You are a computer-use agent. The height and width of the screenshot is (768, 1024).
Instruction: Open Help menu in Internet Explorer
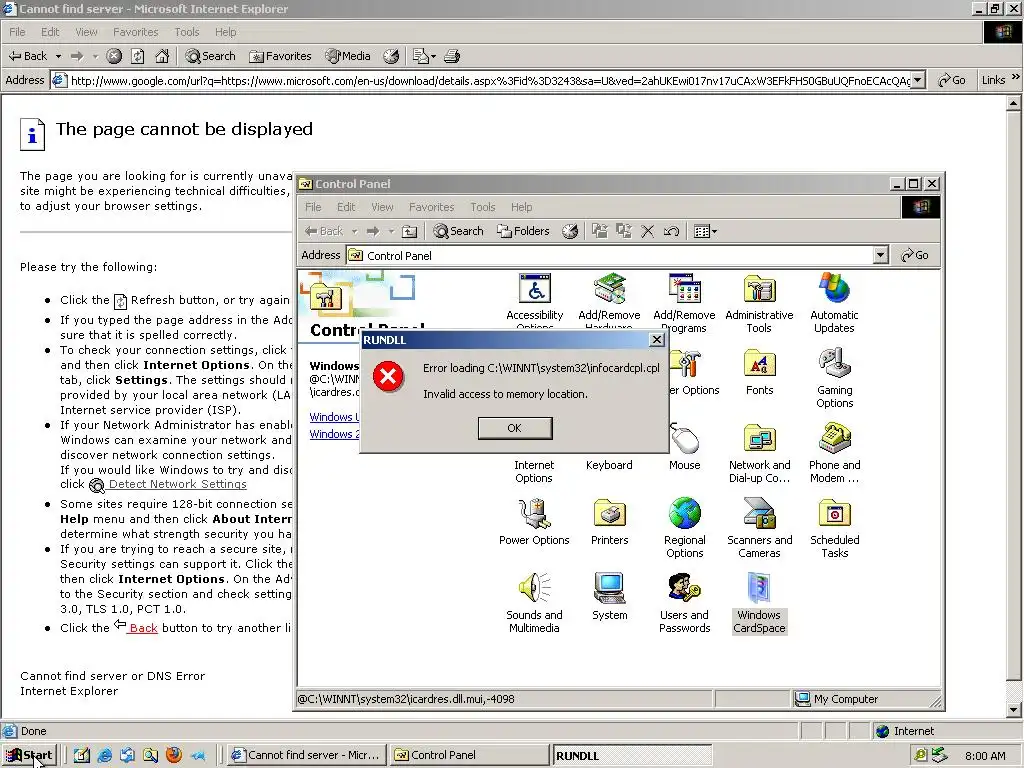tap(225, 32)
